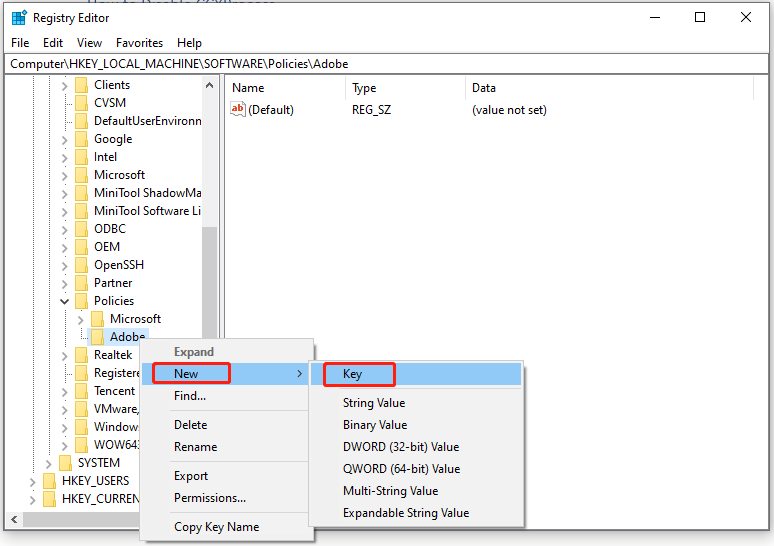Image resolution: width=774 pixels, height=546 pixels.
Task: Select the Microsoft key under SOFTWARE
Action: pos(119,175)
